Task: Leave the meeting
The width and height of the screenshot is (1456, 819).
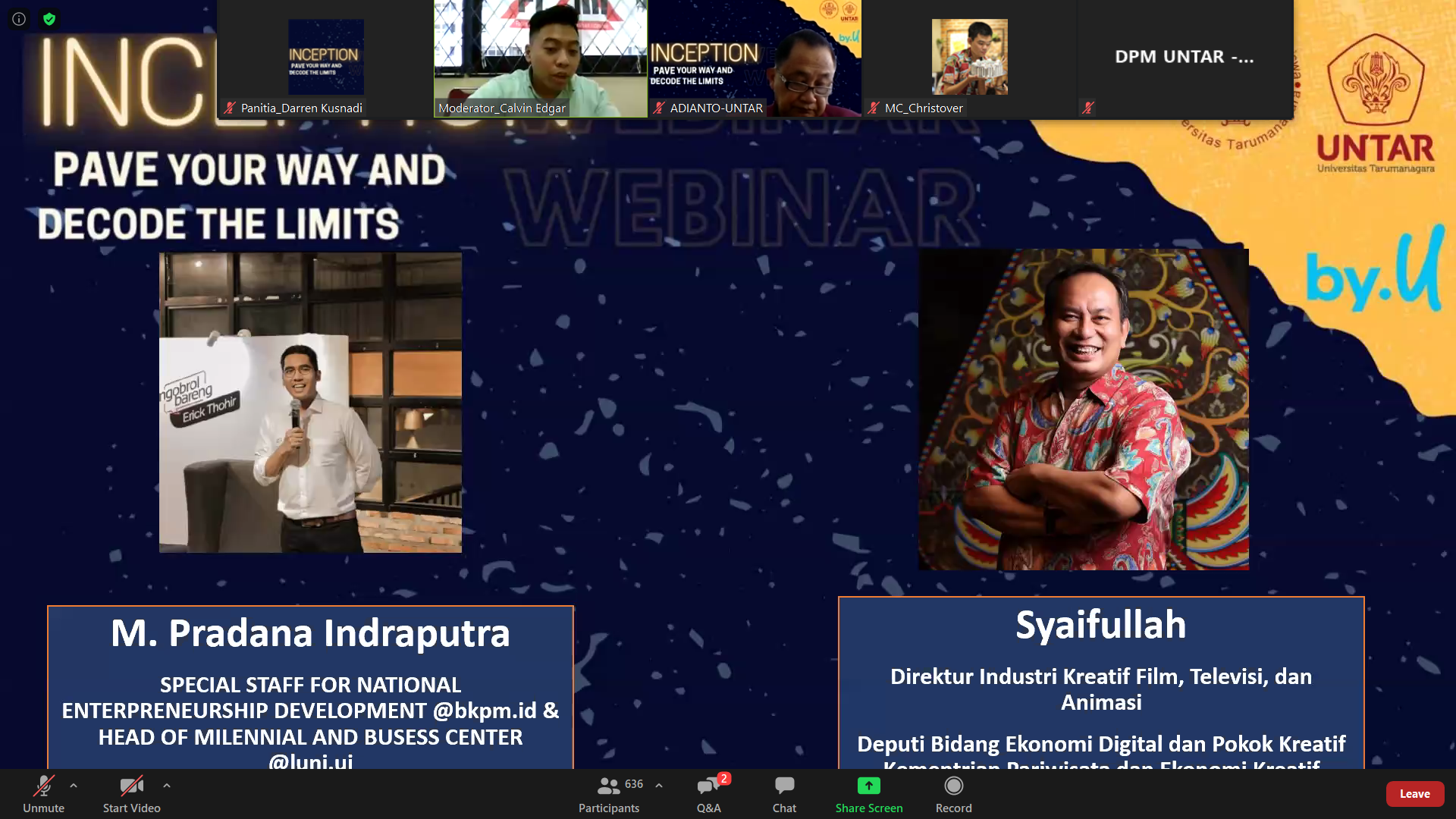Action: tap(1415, 794)
